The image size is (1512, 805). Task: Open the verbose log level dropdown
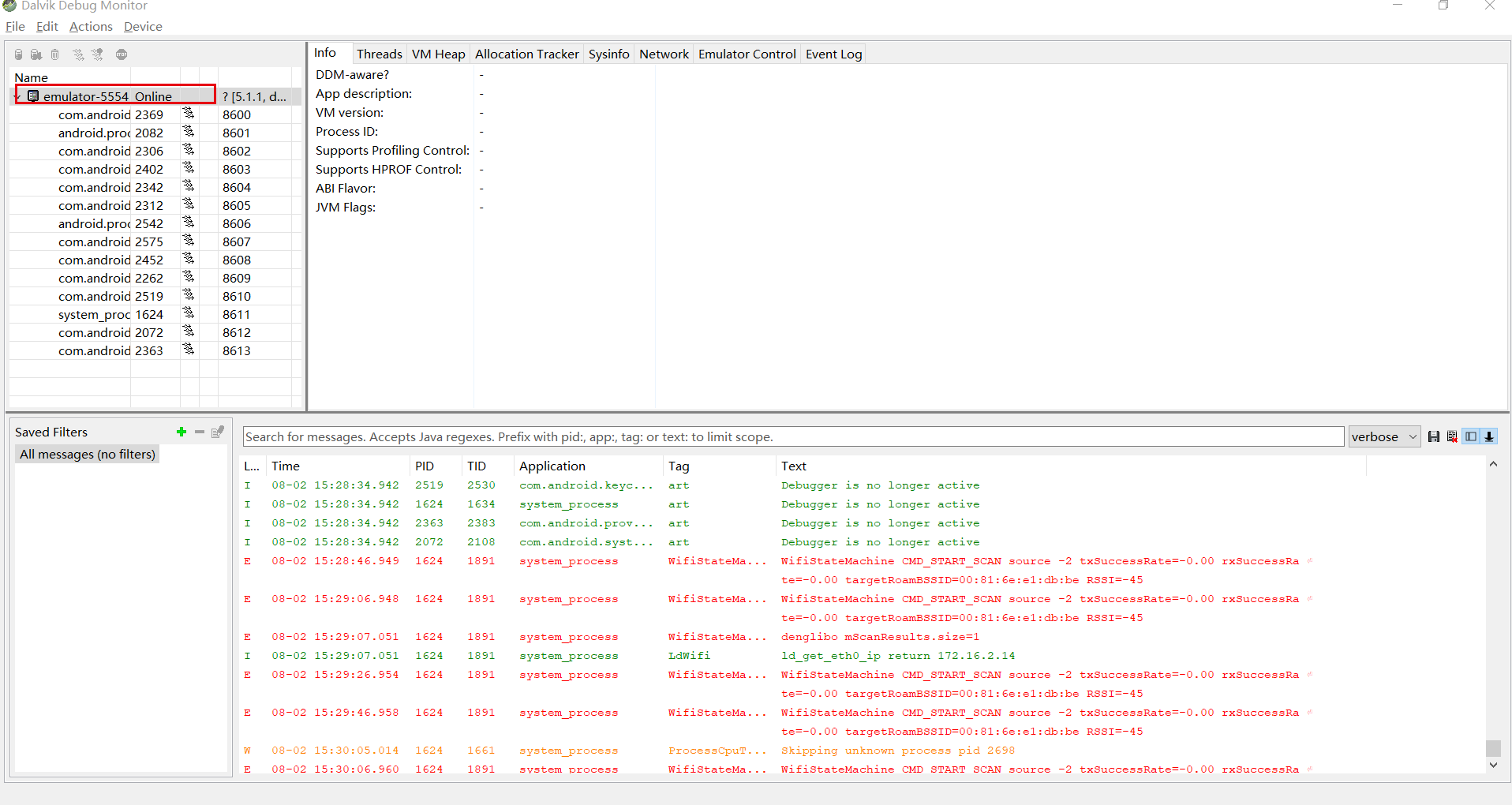pyautogui.click(x=1385, y=436)
